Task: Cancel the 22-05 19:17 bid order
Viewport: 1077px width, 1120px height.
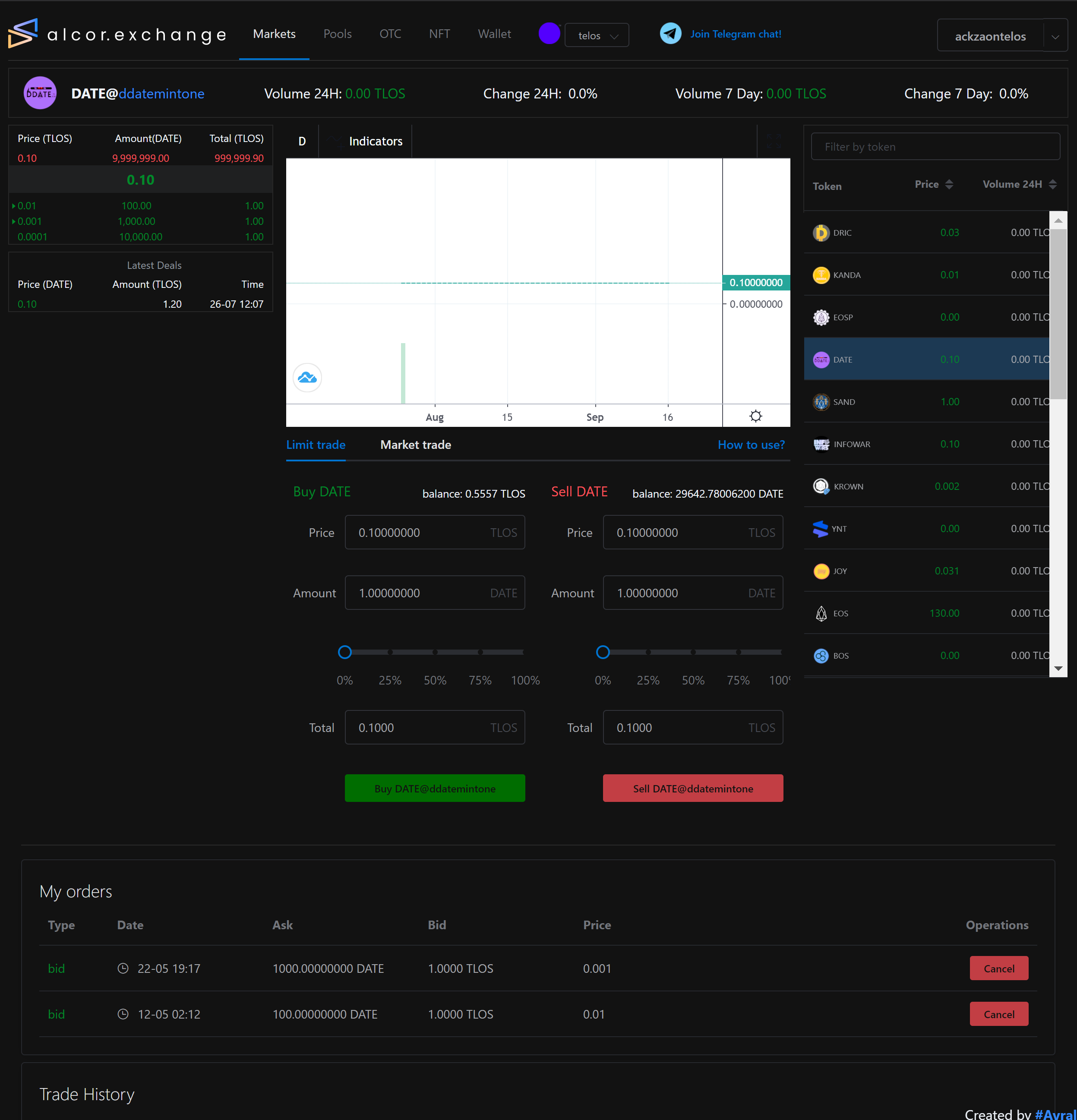Action: 999,969
